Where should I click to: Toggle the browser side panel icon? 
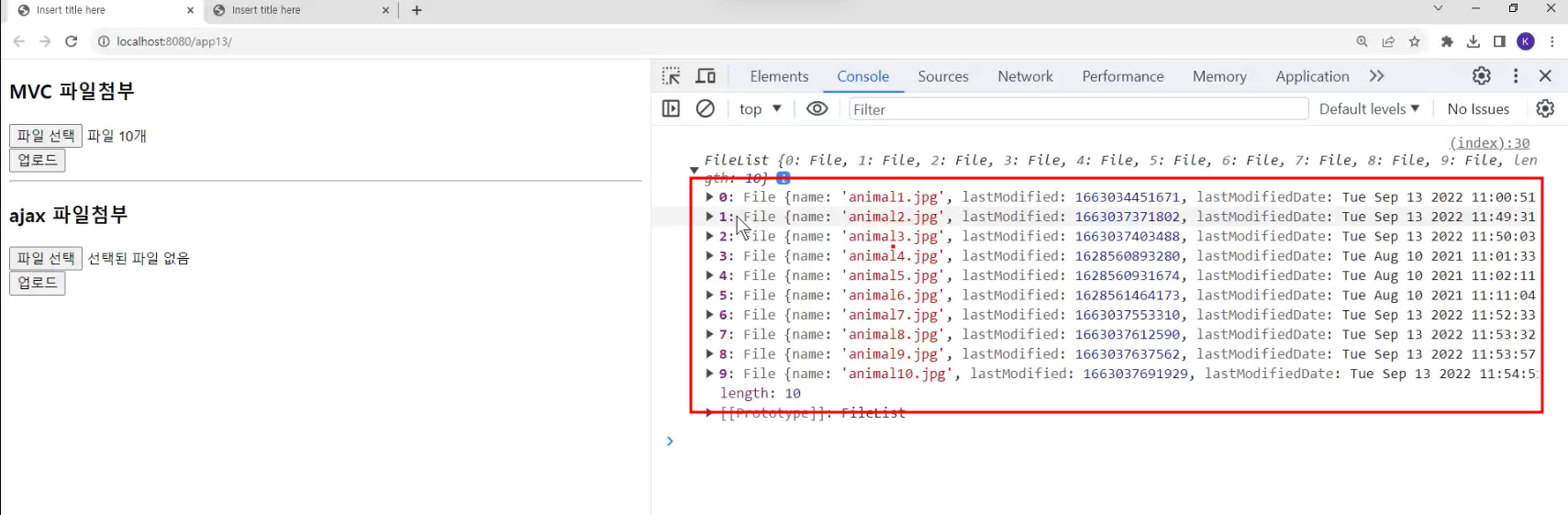click(1499, 41)
